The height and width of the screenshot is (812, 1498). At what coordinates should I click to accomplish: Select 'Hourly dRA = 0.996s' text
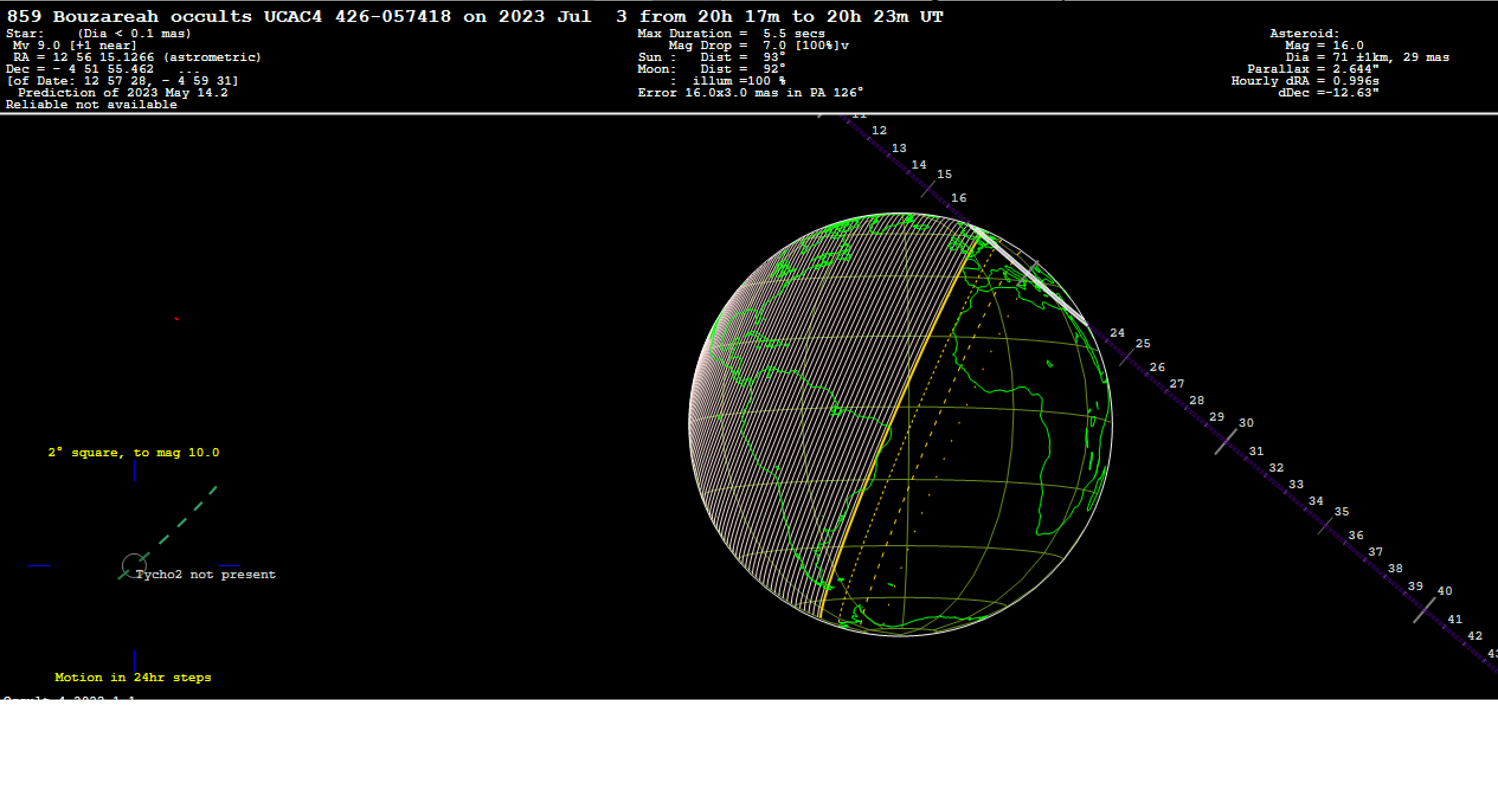[1305, 81]
